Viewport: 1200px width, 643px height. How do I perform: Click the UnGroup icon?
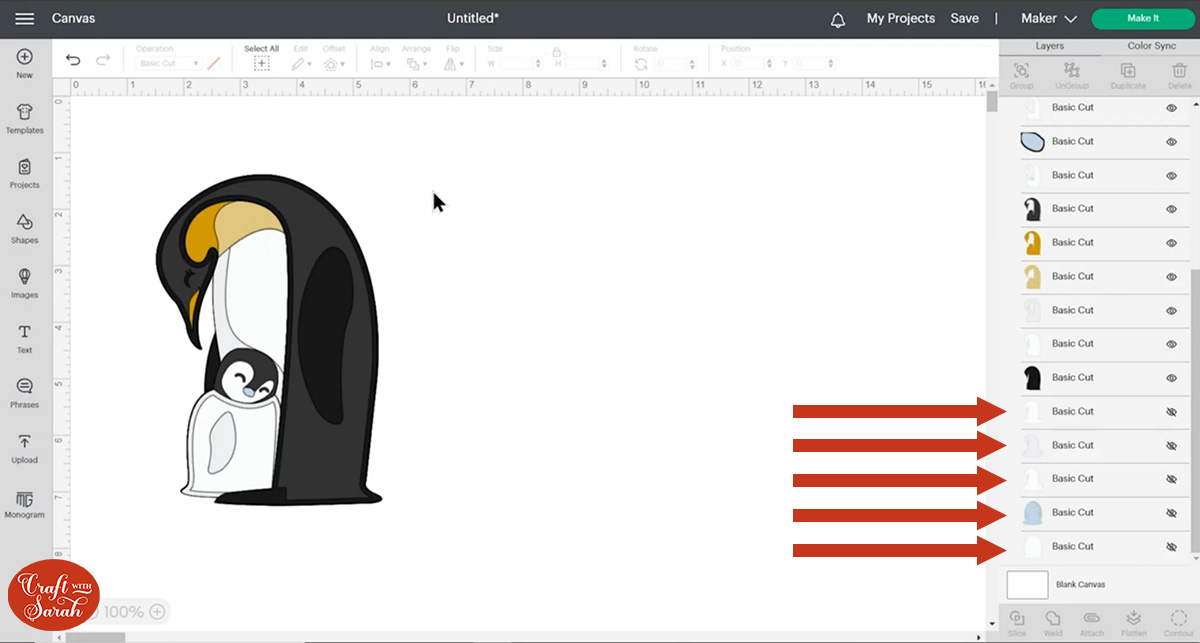point(1071,70)
